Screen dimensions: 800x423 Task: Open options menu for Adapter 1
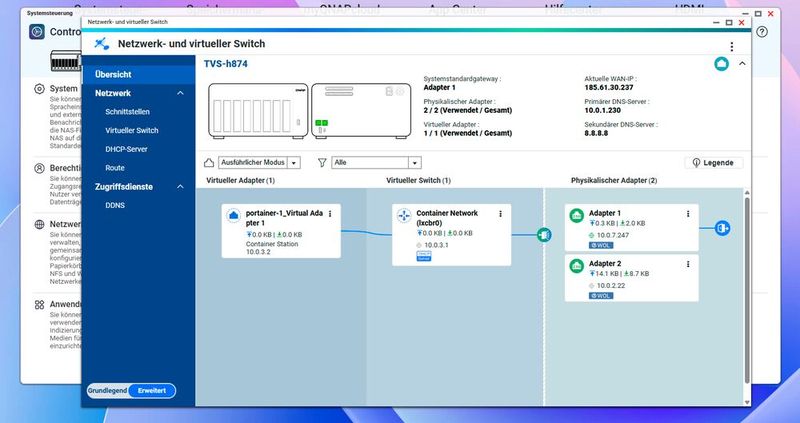[x=688, y=214]
